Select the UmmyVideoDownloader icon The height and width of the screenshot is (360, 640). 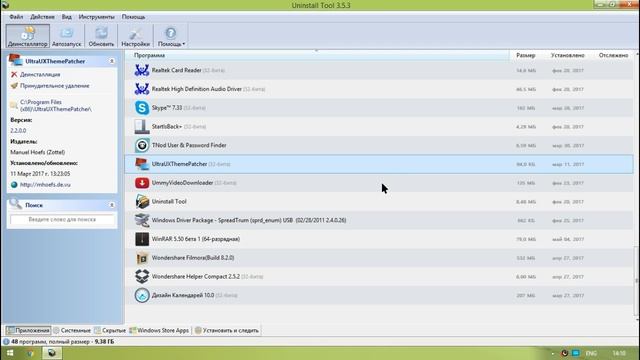pos(142,183)
